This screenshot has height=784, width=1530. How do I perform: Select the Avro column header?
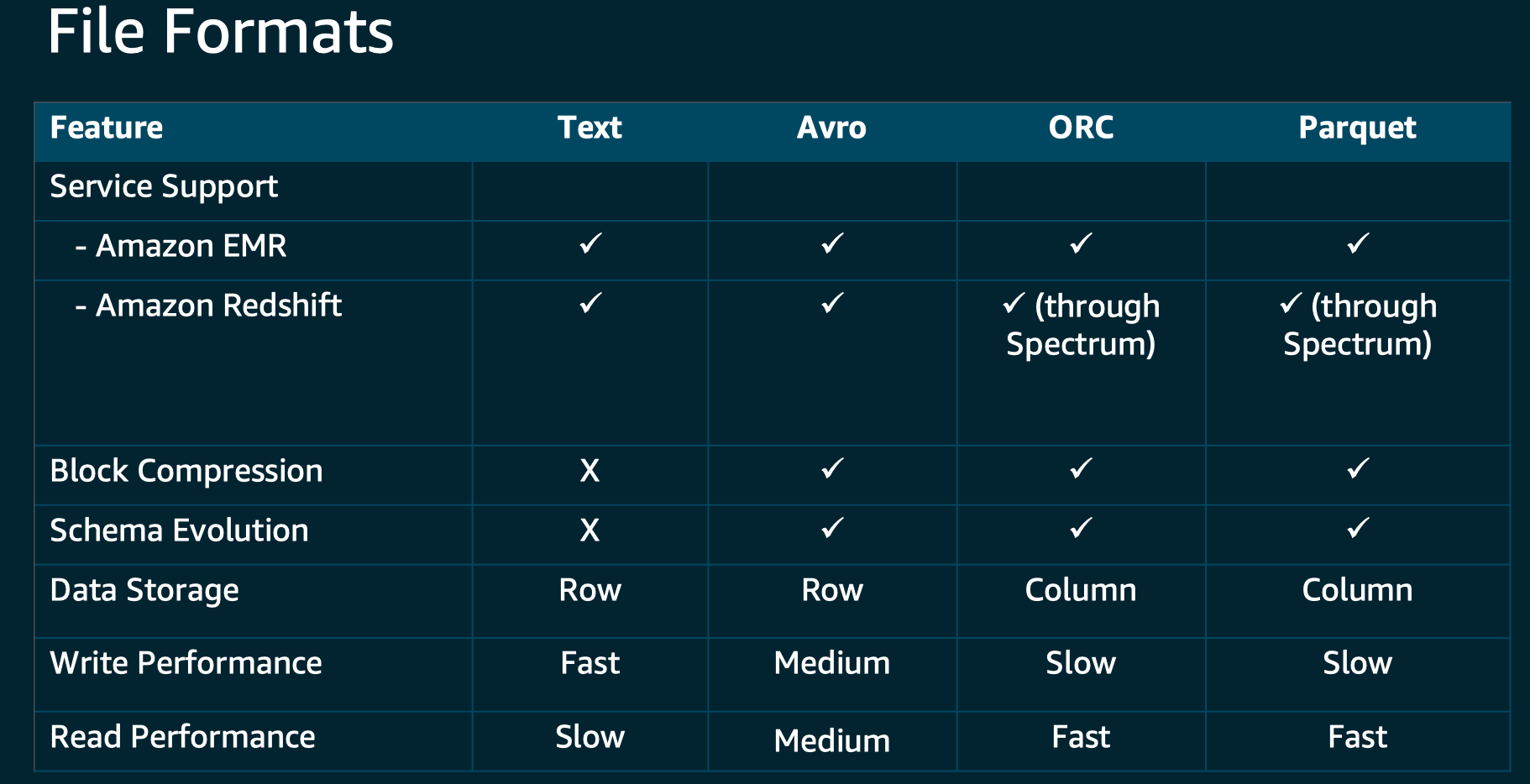point(831,128)
